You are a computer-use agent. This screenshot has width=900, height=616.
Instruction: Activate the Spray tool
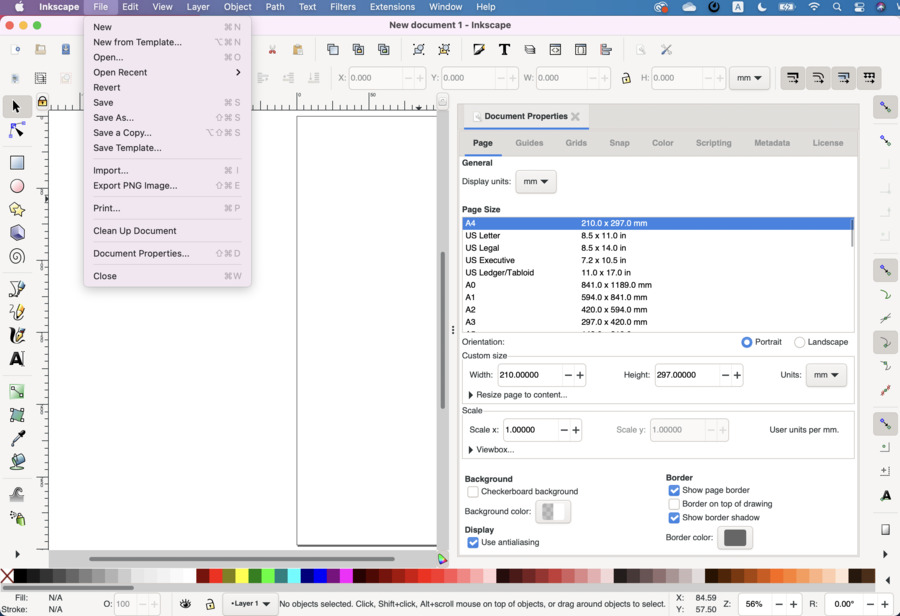coord(17,518)
